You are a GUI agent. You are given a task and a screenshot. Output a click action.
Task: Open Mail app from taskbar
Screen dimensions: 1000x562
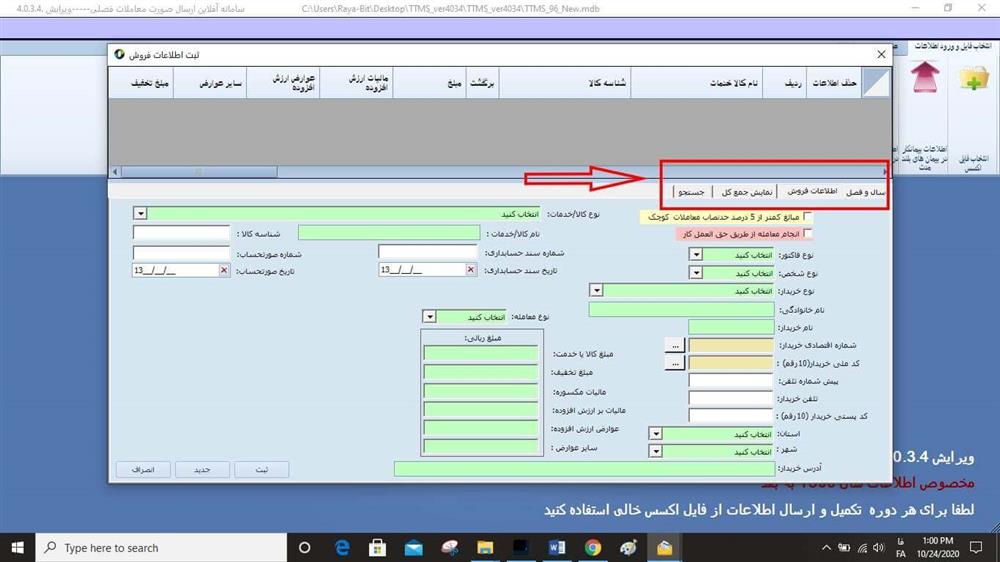(x=414, y=547)
